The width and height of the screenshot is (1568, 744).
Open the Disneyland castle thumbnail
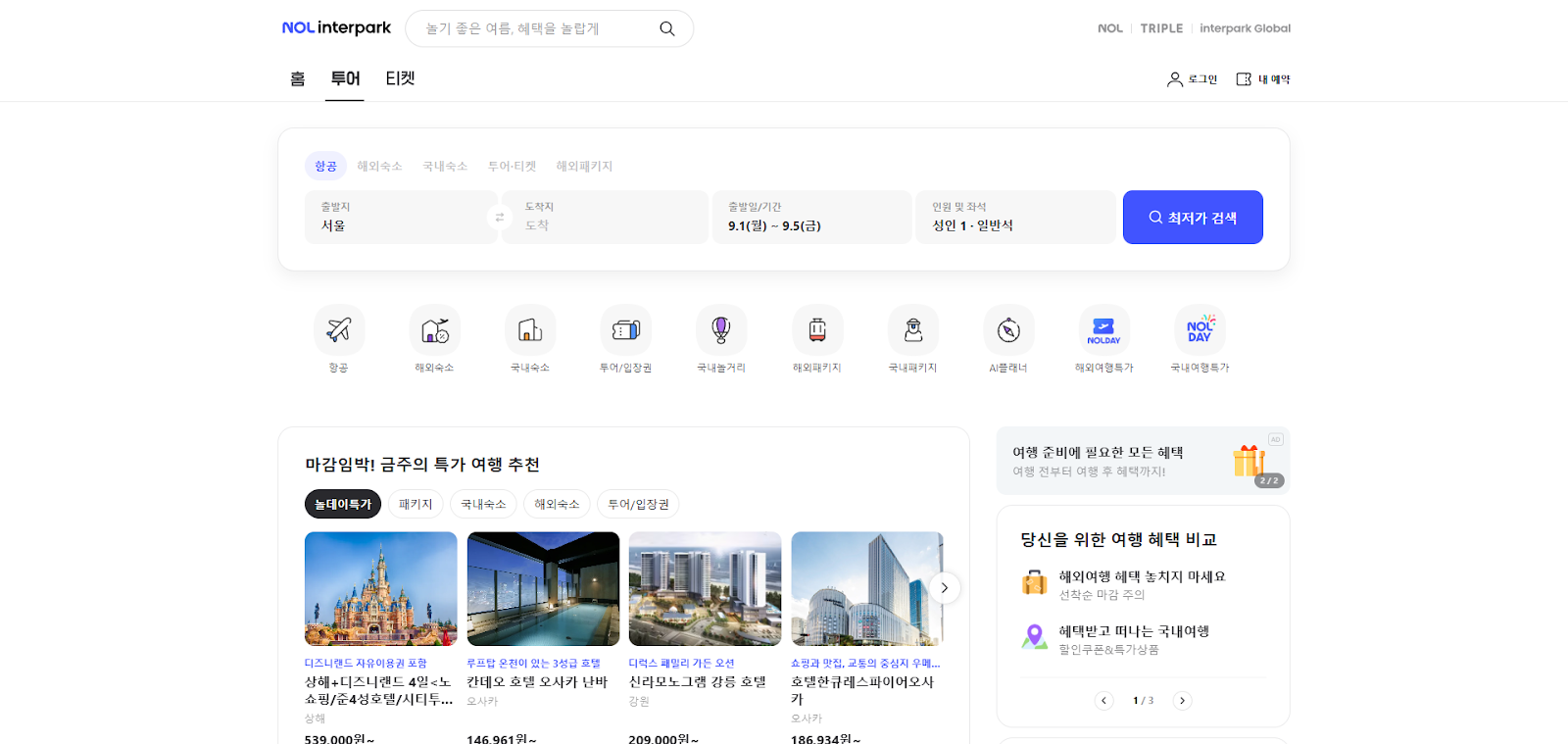[x=381, y=589]
